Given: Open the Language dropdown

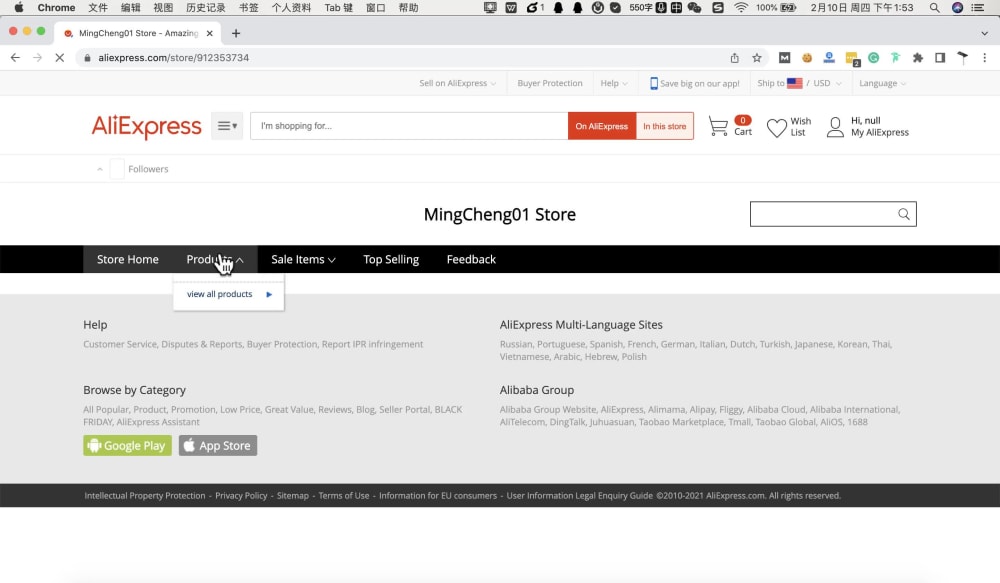Looking at the screenshot, I should (x=882, y=84).
